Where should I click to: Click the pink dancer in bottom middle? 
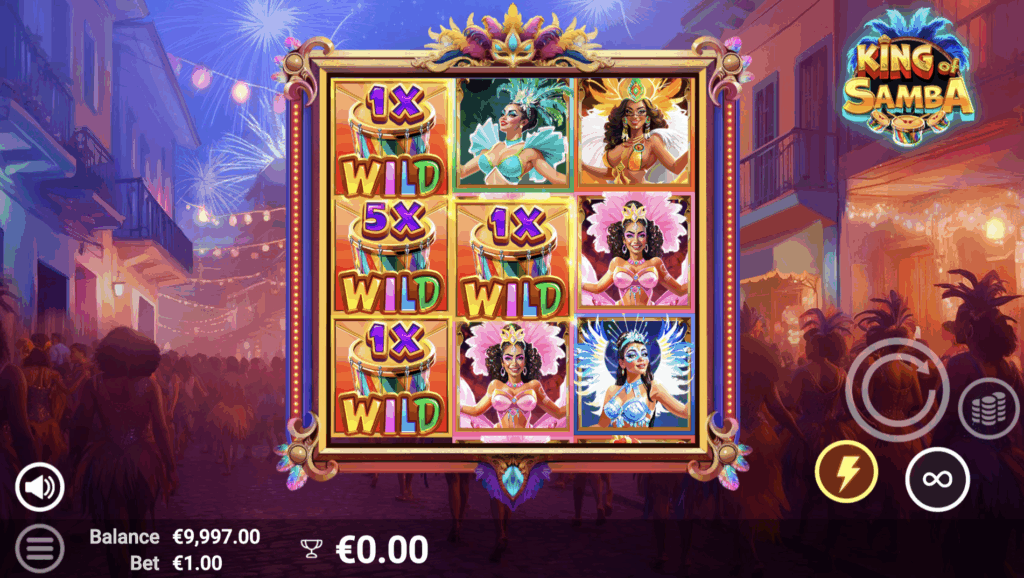click(x=513, y=376)
